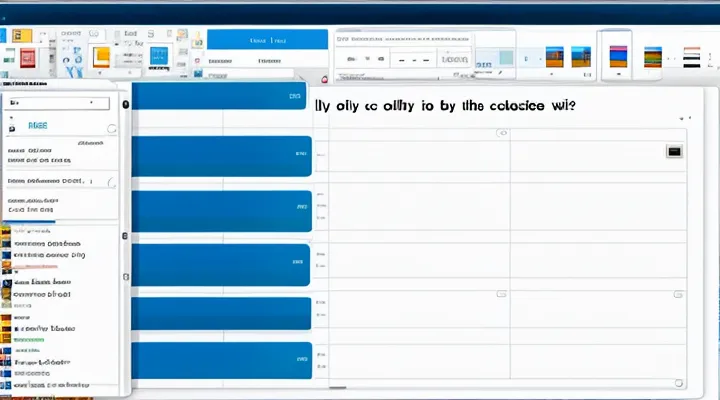The height and width of the screenshot is (400, 720).
Task: Click the yellow layout icon in top-left ribbon
Action: [x=23, y=36]
